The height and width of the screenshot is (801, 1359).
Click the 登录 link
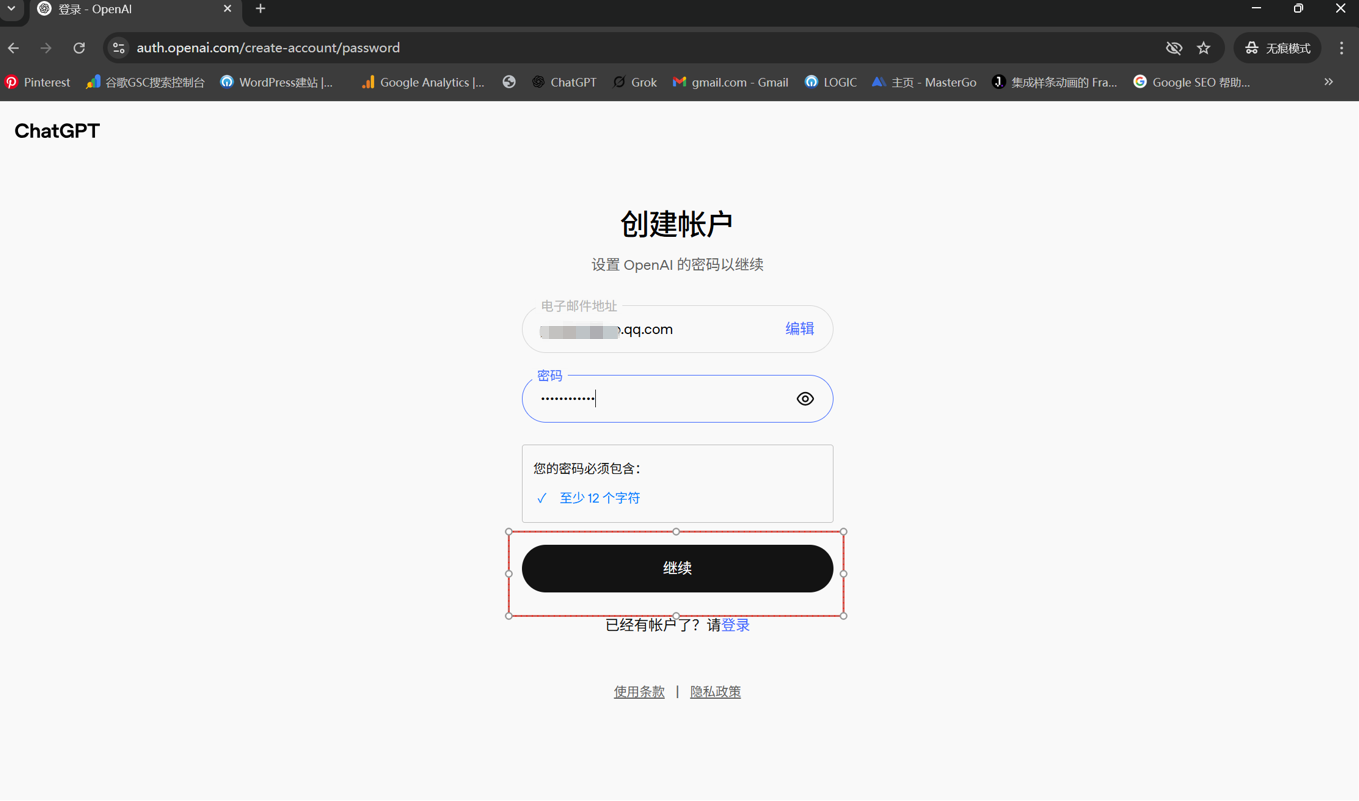click(x=735, y=625)
